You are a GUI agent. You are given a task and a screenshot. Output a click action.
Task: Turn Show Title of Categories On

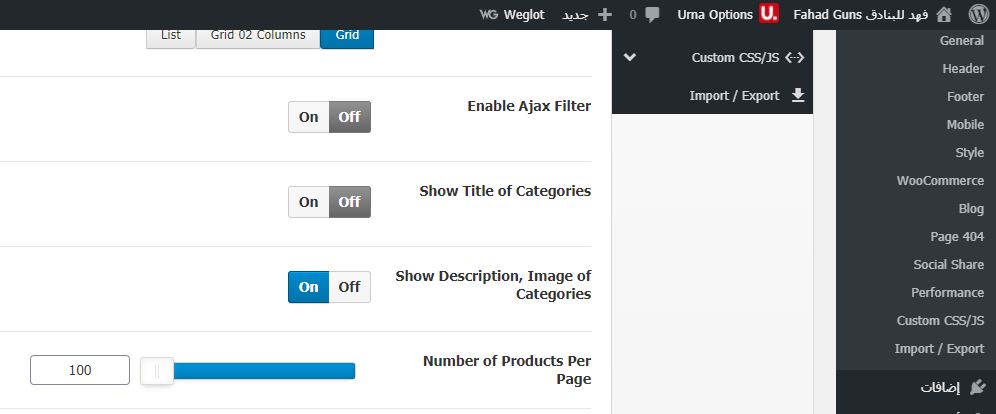[309, 202]
